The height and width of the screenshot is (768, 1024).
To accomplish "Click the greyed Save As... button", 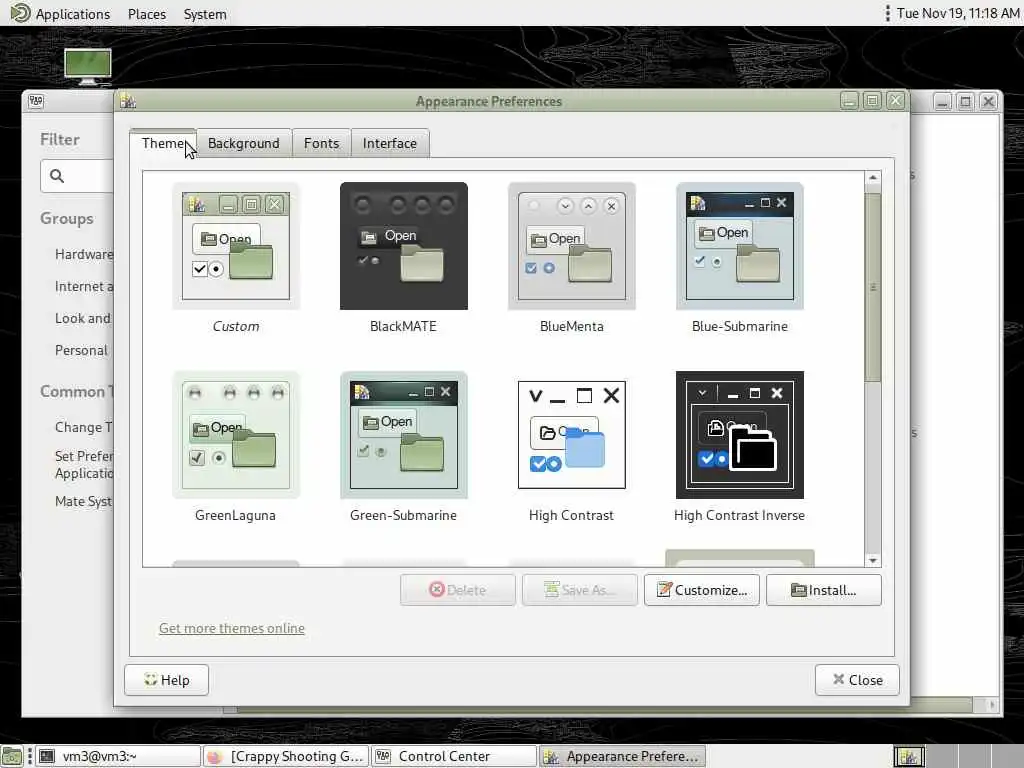I will [x=579, y=590].
